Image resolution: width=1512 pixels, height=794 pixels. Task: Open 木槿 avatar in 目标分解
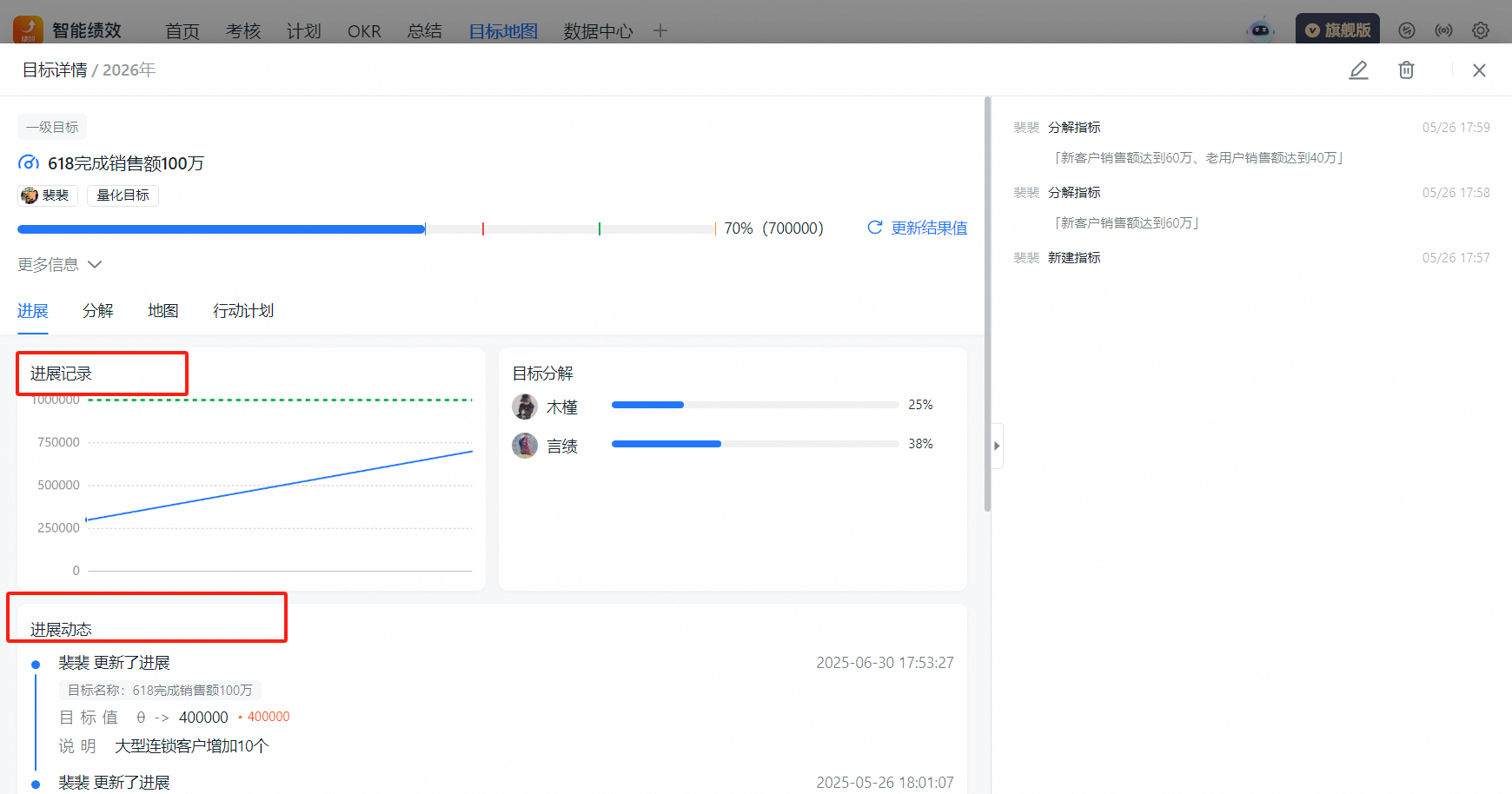[x=525, y=407]
